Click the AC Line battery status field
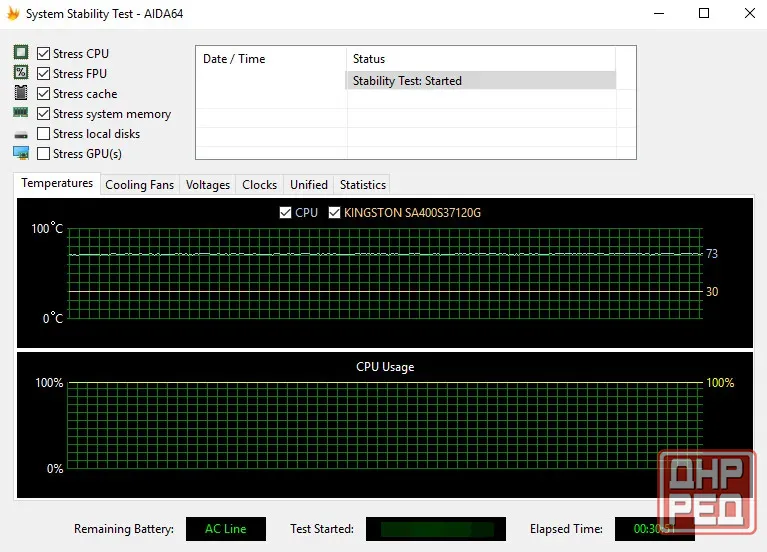 click(x=226, y=529)
